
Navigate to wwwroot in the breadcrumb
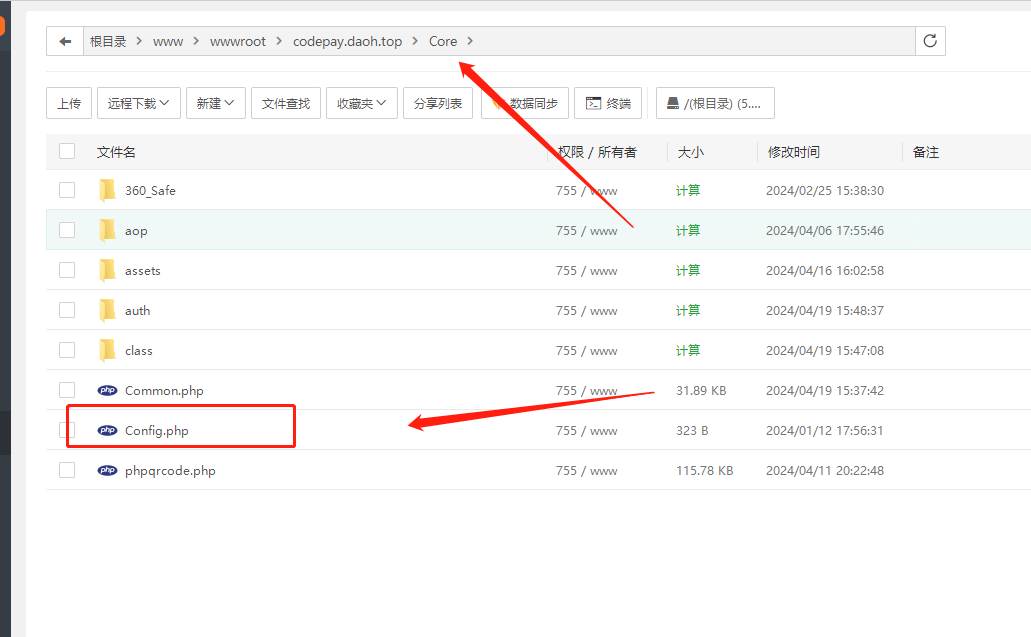coord(238,41)
